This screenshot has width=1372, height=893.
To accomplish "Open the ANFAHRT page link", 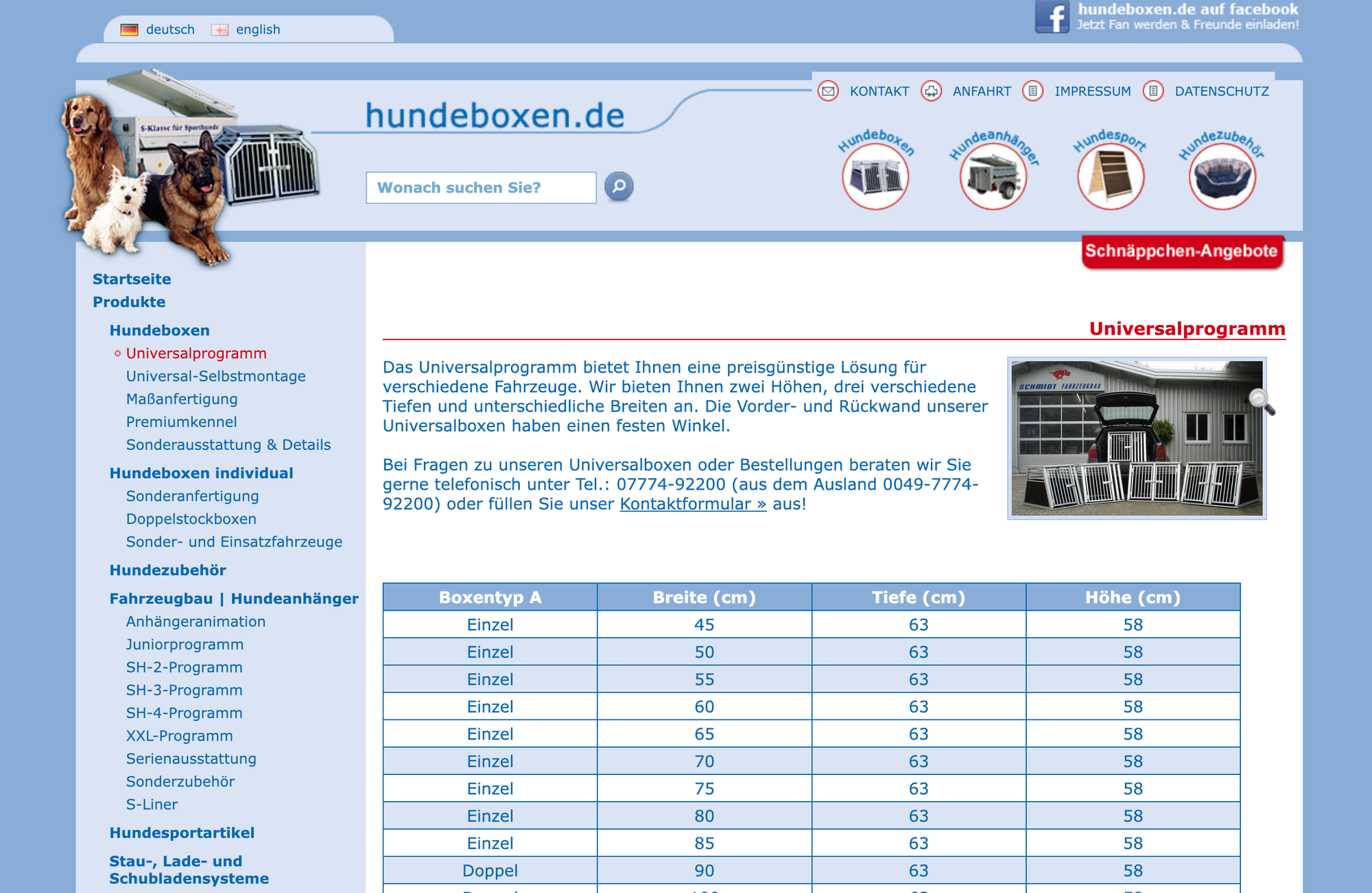I will (x=982, y=91).
